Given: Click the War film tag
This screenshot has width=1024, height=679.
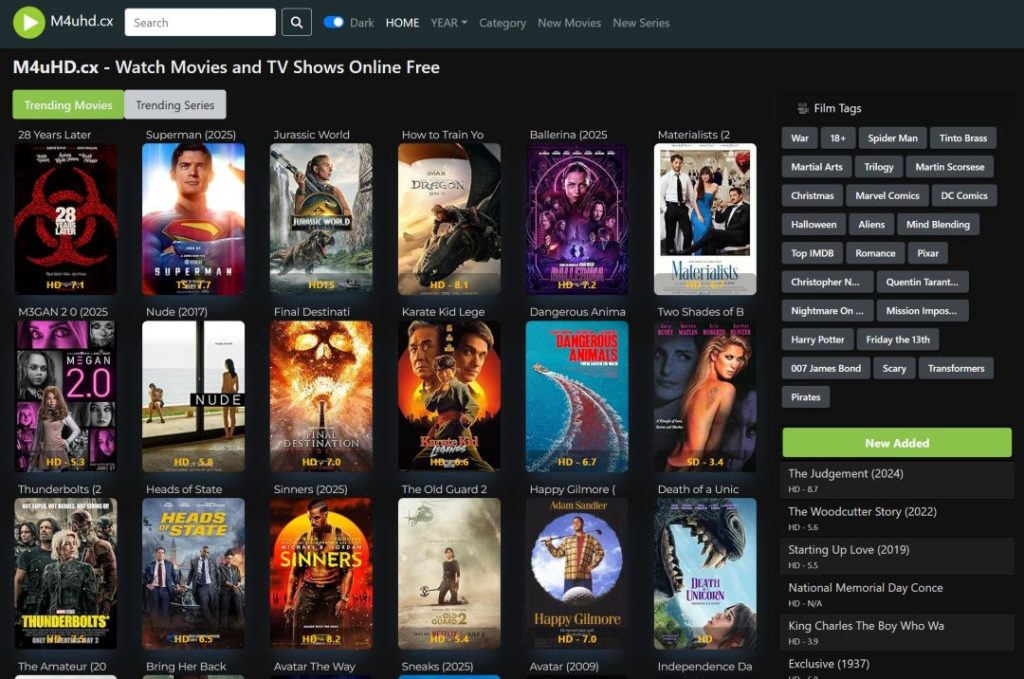Looking at the screenshot, I should coord(799,138).
